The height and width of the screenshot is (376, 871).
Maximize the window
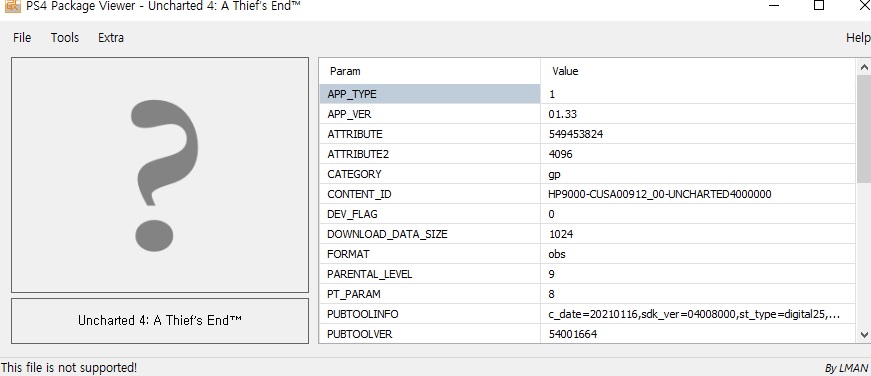pos(819,6)
